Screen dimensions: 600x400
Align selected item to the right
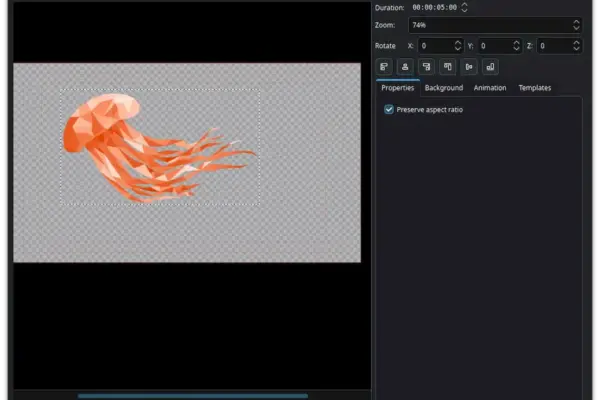tap(426, 67)
